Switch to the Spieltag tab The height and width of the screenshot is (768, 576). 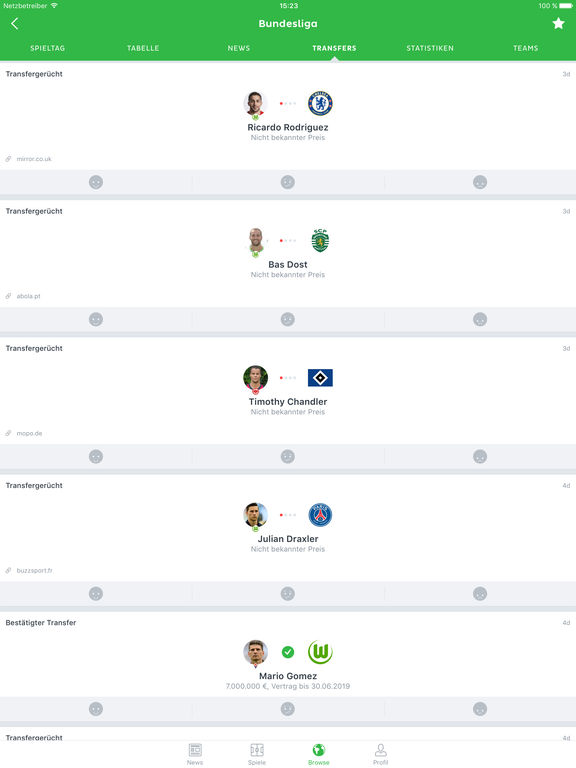click(x=48, y=48)
